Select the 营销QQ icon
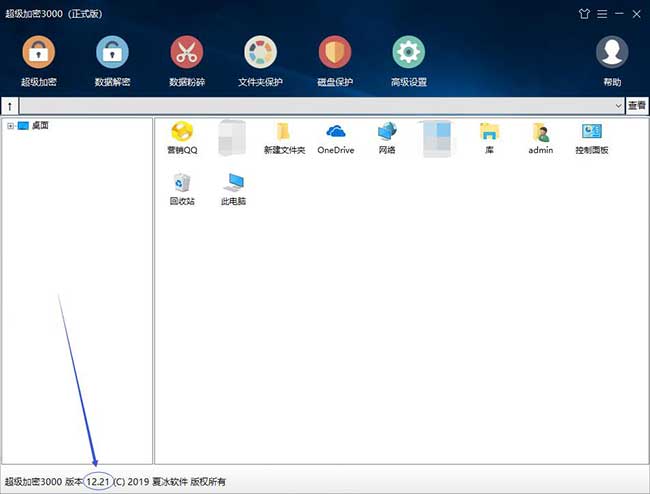Image resolution: width=650 pixels, height=494 pixels. click(182, 138)
